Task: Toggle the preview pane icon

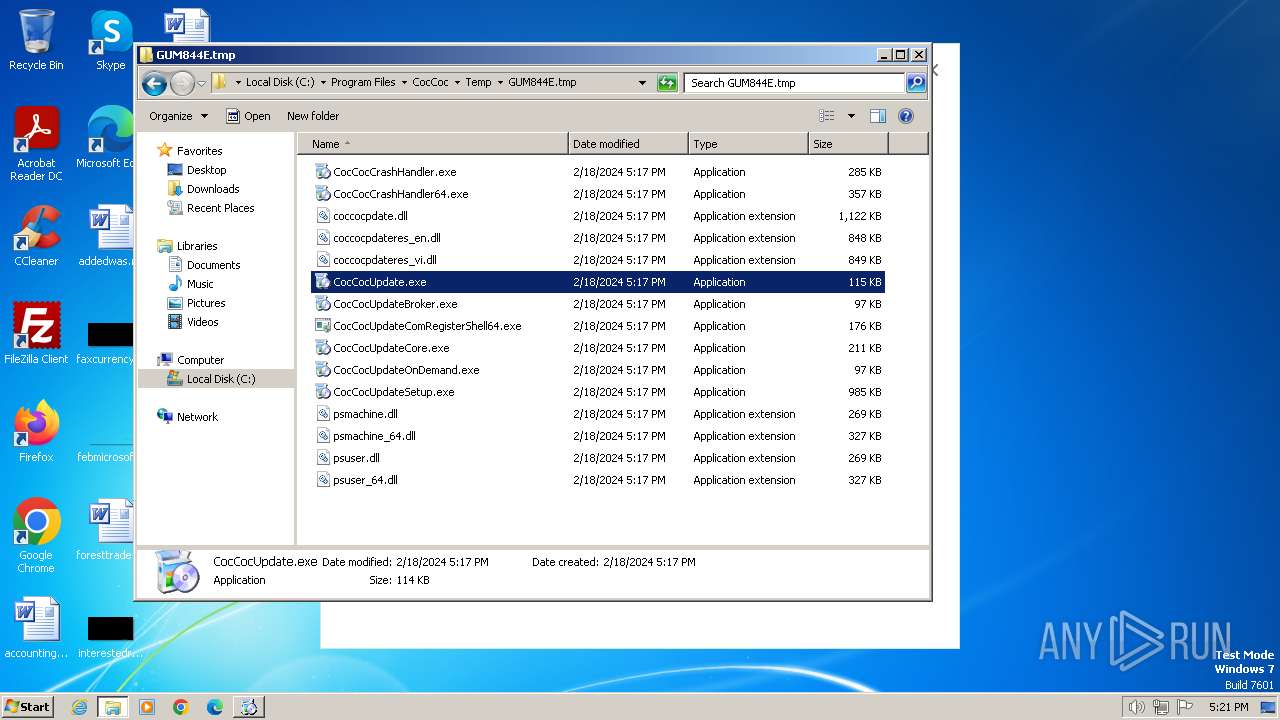Action: click(878, 116)
